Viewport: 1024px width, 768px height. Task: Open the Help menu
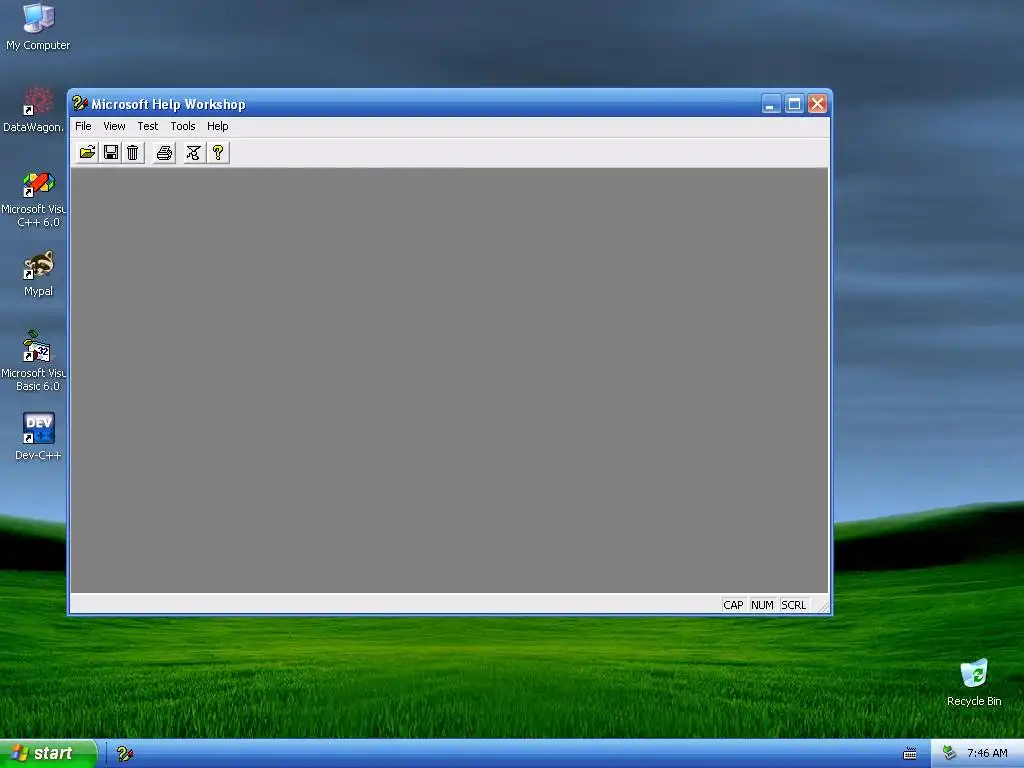click(217, 126)
